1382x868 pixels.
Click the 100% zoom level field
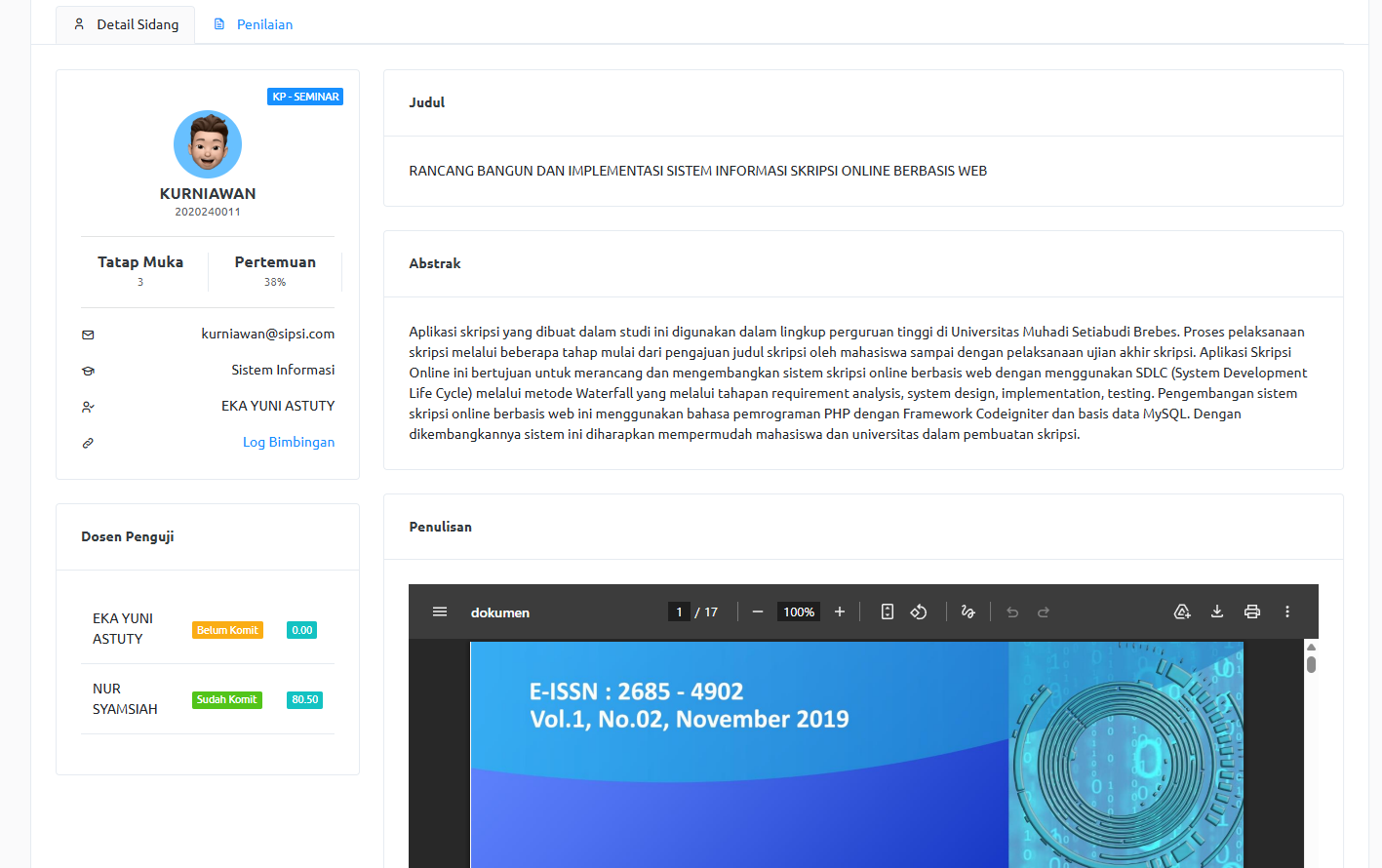coord(799,612)
